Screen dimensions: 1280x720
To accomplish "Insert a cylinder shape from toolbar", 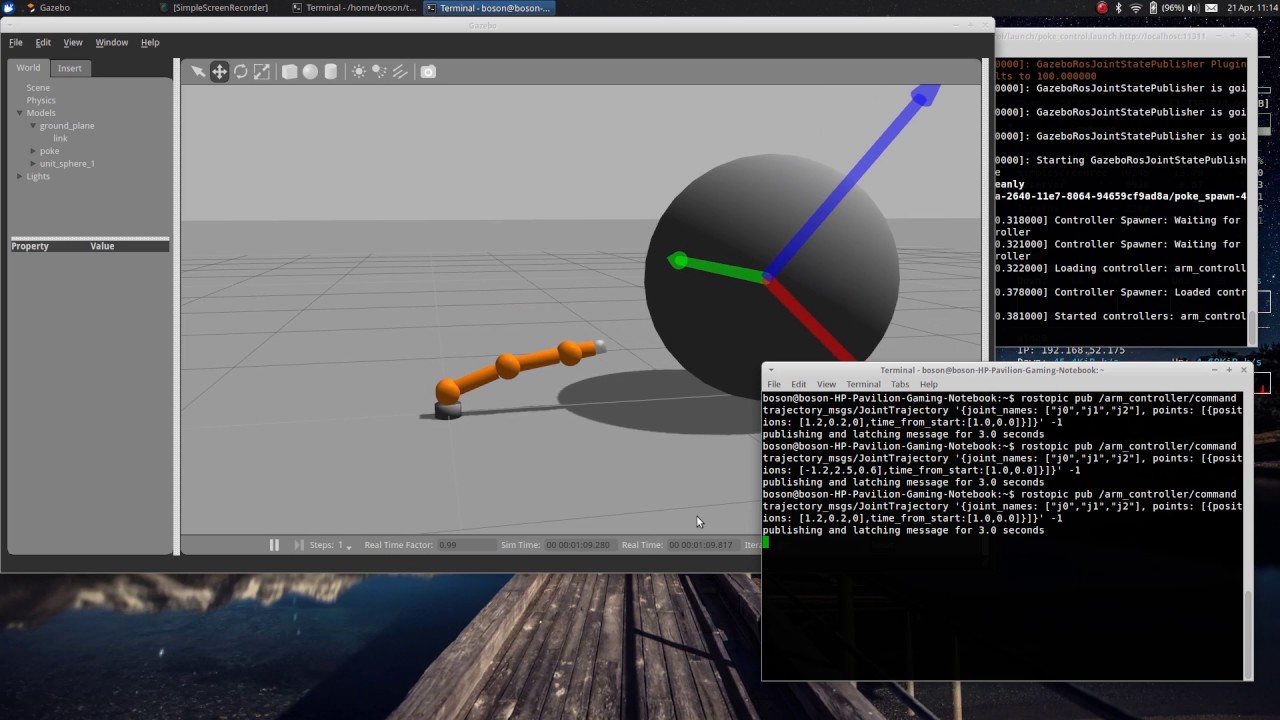I will point(331,72).
